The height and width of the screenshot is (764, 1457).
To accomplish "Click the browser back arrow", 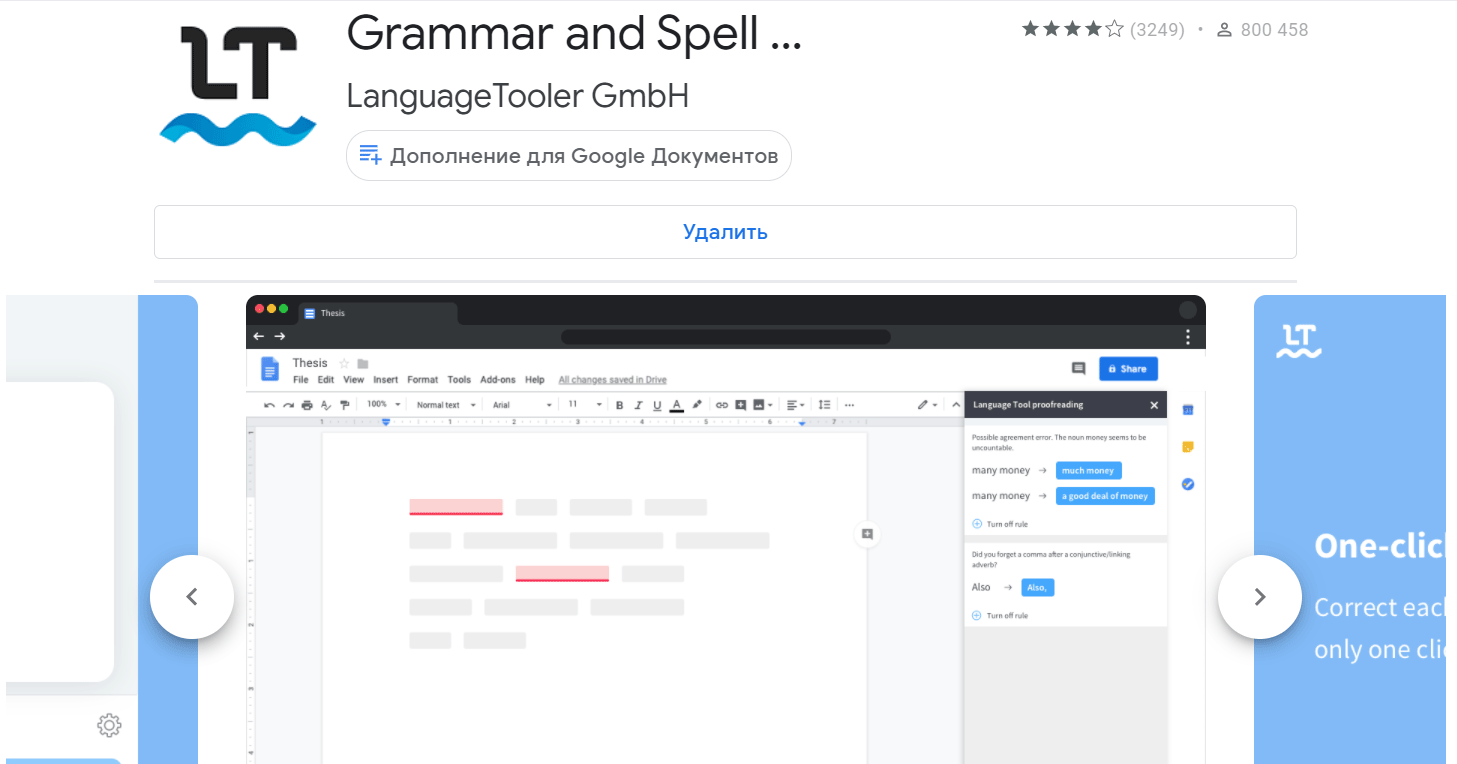I will pos(259,337).
